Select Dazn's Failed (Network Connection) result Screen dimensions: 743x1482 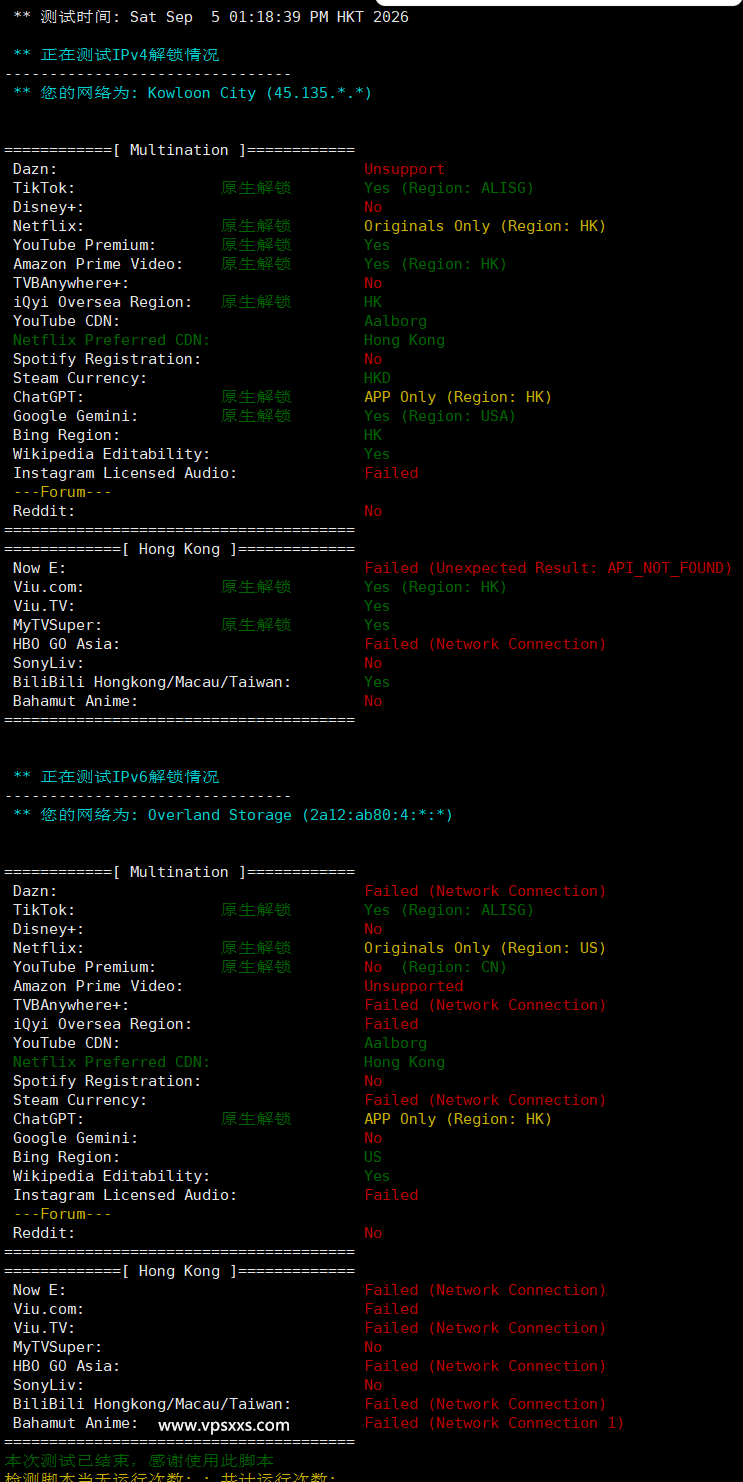(x=485, y=891)
